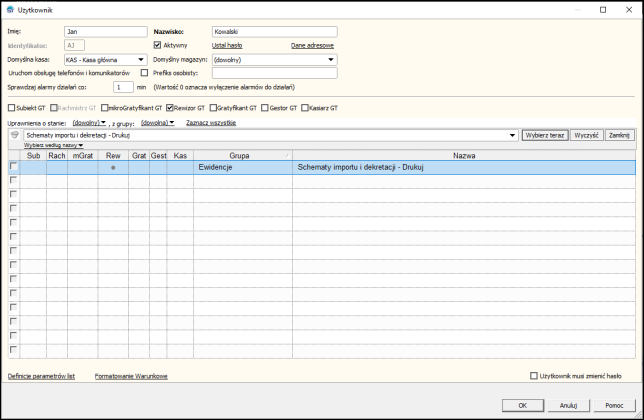Click the Wybierz teraz button
Image resolution: width=644 pixels, height=420 pixels.
(x=545, y=135)
